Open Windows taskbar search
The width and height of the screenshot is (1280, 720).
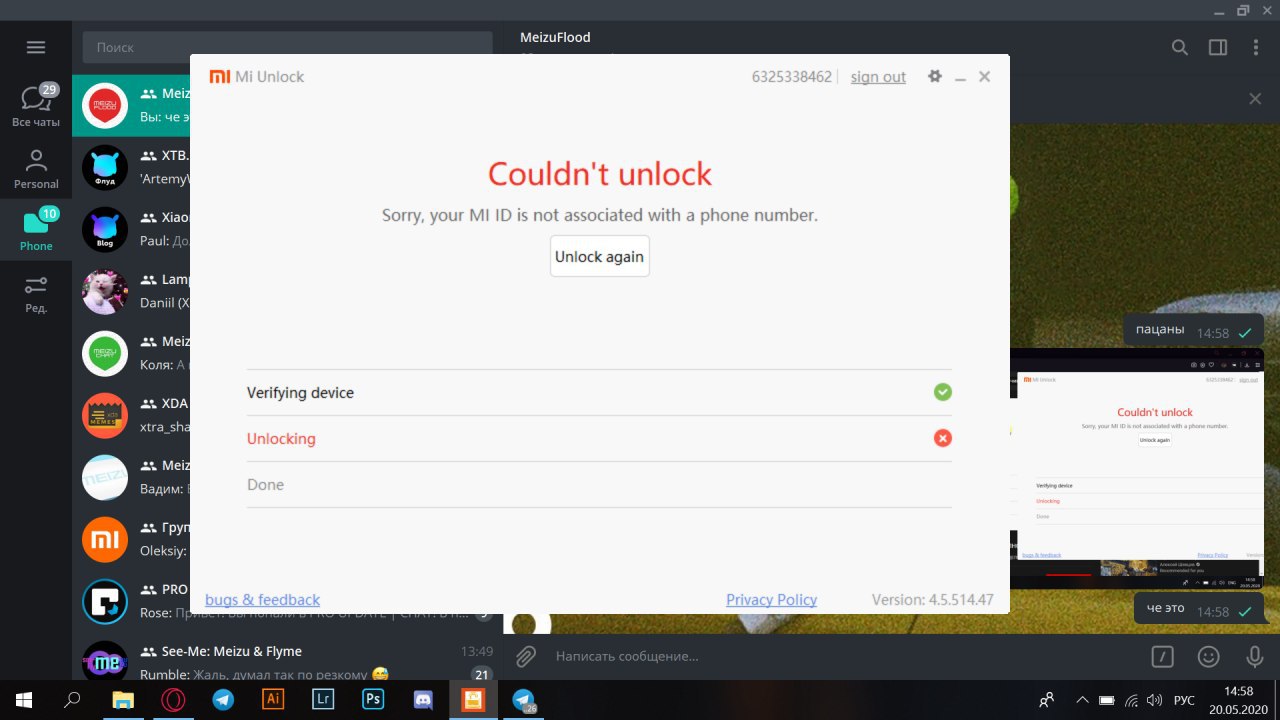(72, 700)
